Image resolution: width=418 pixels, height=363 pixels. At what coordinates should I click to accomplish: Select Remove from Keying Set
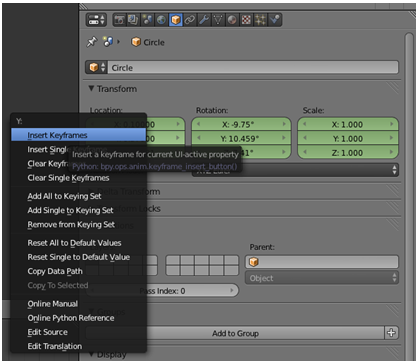tap(79, 225)
